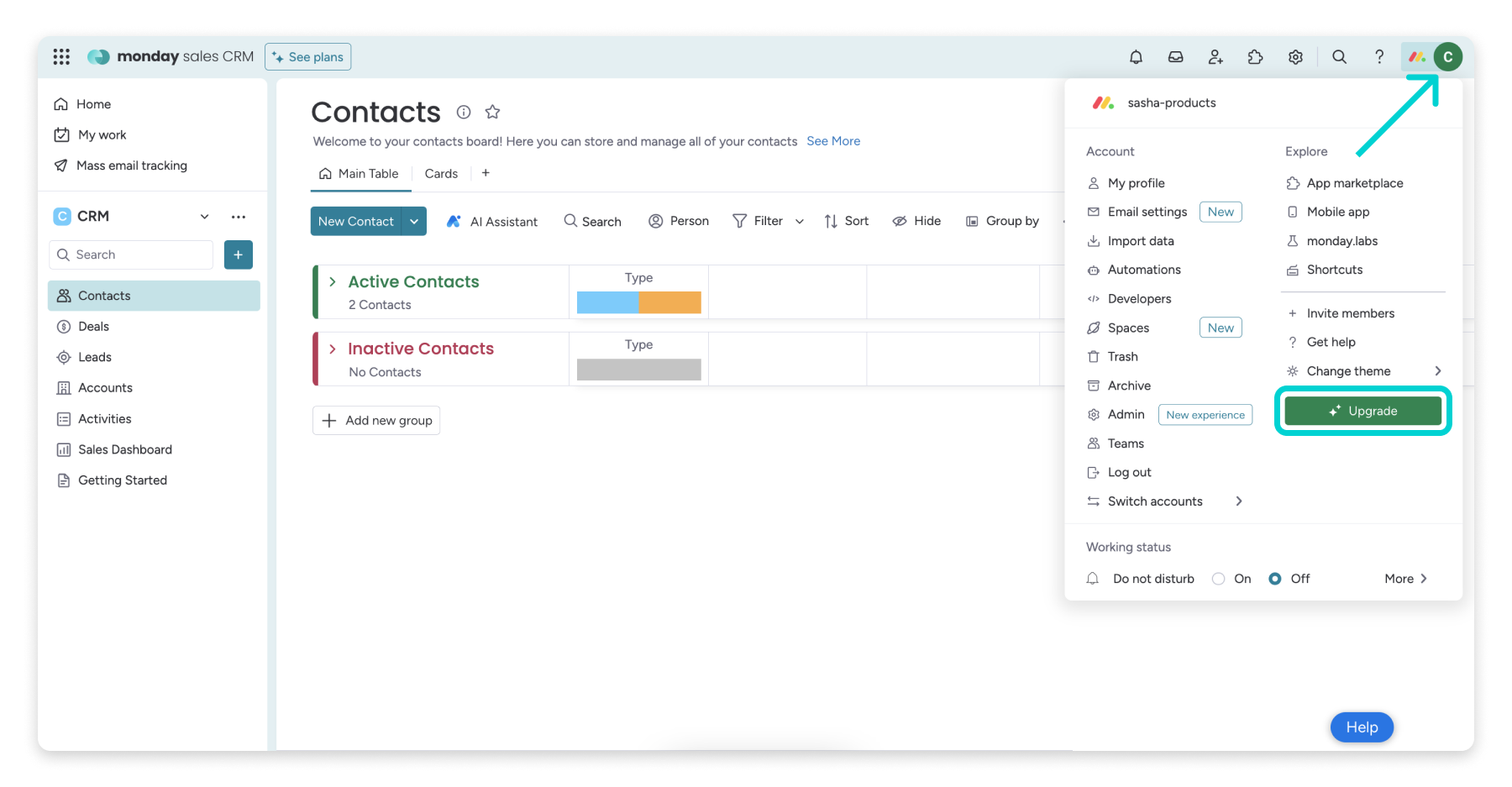Click the invite members icon in top bar
The width and height of the screenshot is (1512, 787).
1215,56
